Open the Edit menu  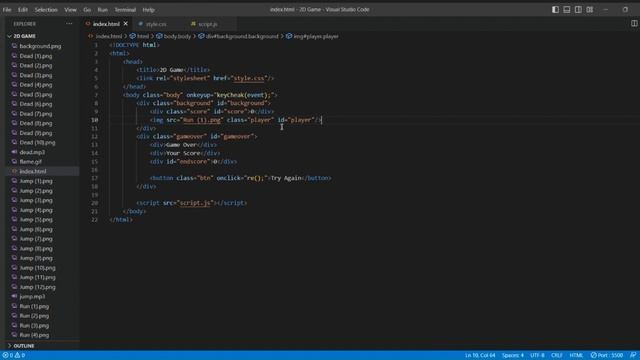click(22, 9)
